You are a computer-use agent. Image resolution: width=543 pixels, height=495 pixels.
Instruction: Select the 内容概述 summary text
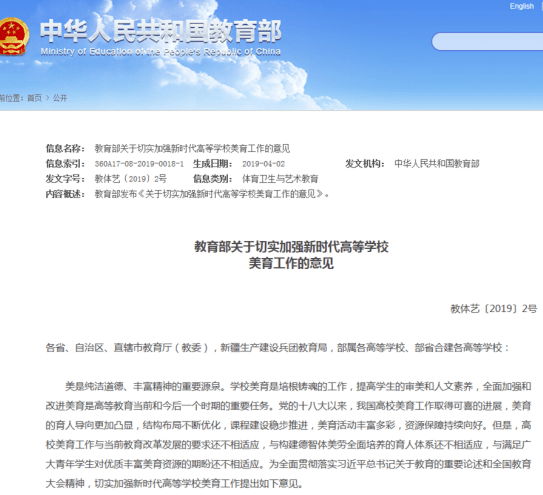(212, 194)
